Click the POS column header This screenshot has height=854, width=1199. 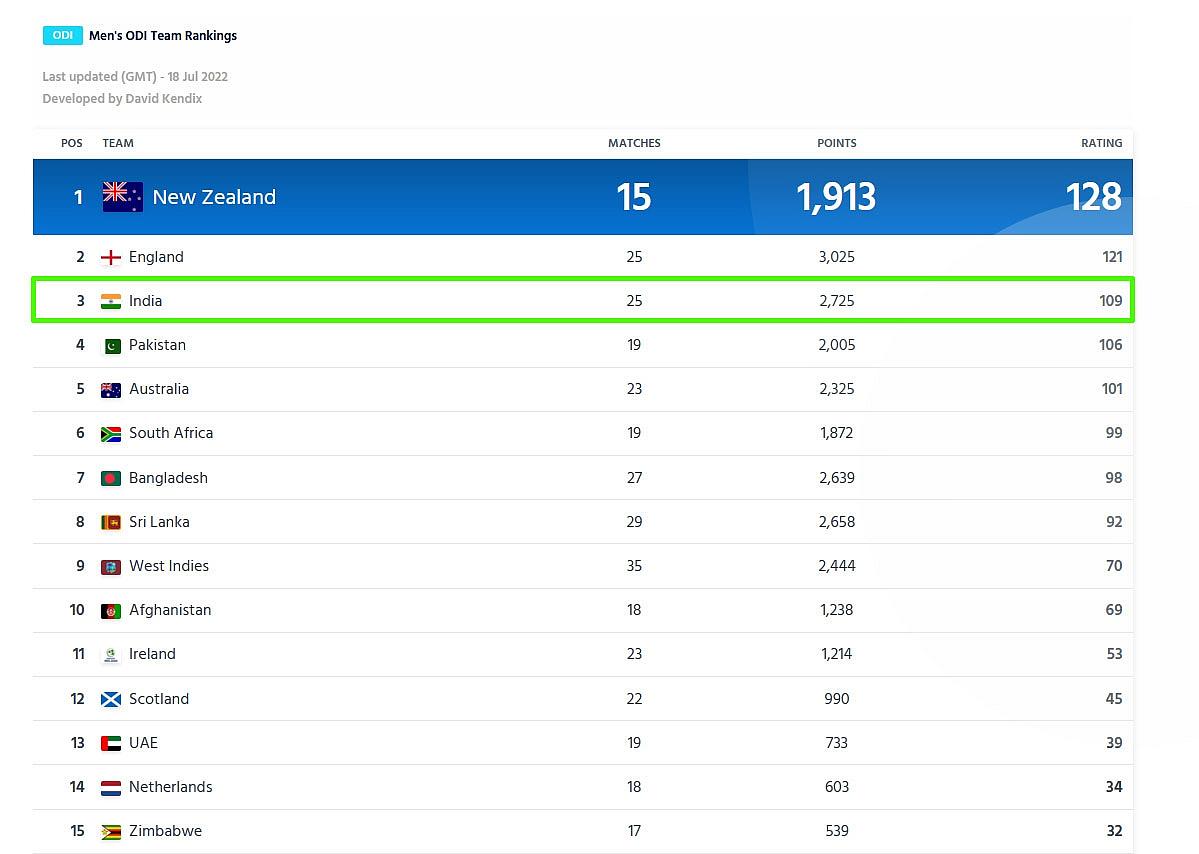(x=72, y=143)
